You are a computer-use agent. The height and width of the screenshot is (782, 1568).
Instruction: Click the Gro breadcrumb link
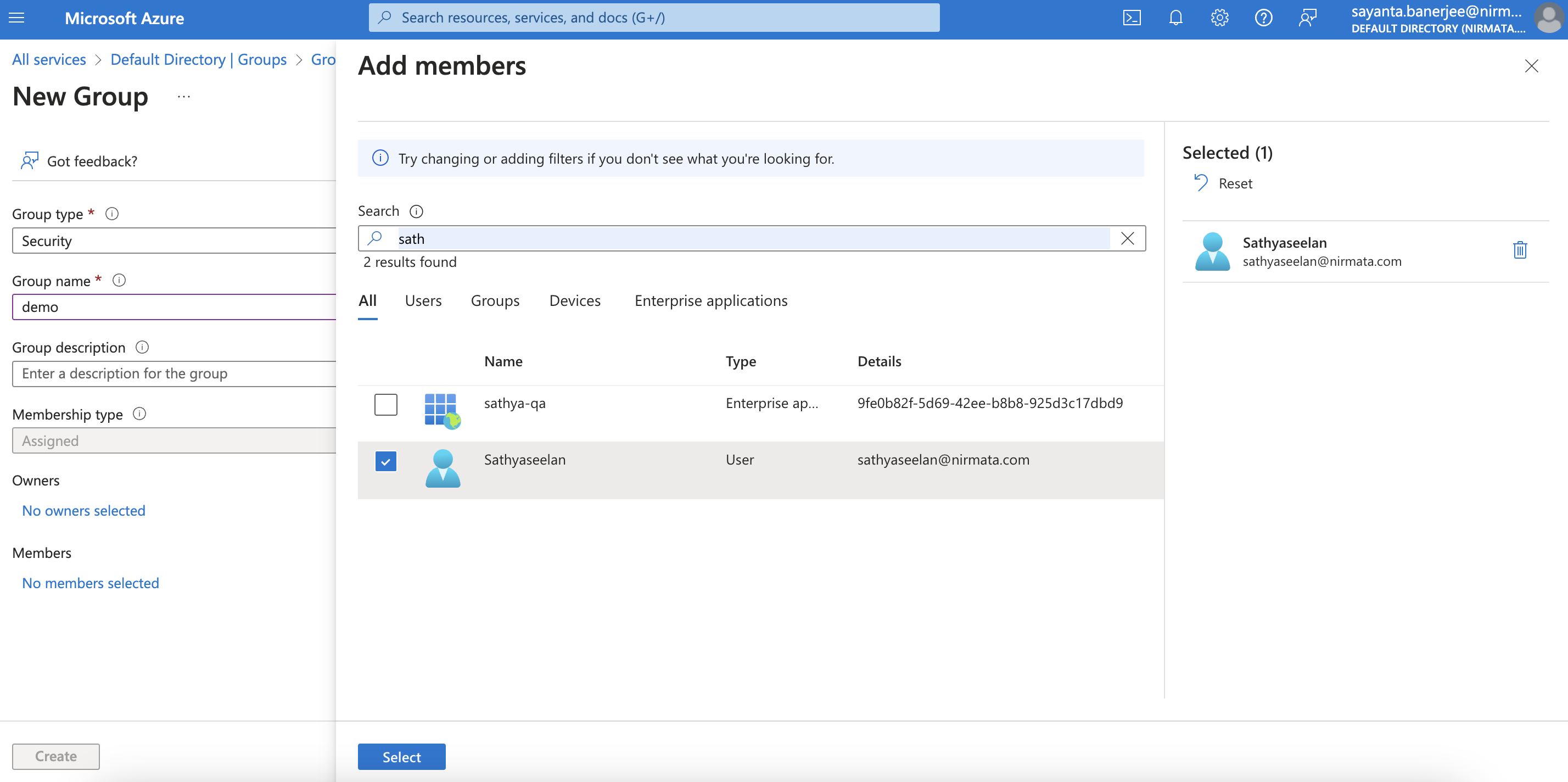(323, 59)
